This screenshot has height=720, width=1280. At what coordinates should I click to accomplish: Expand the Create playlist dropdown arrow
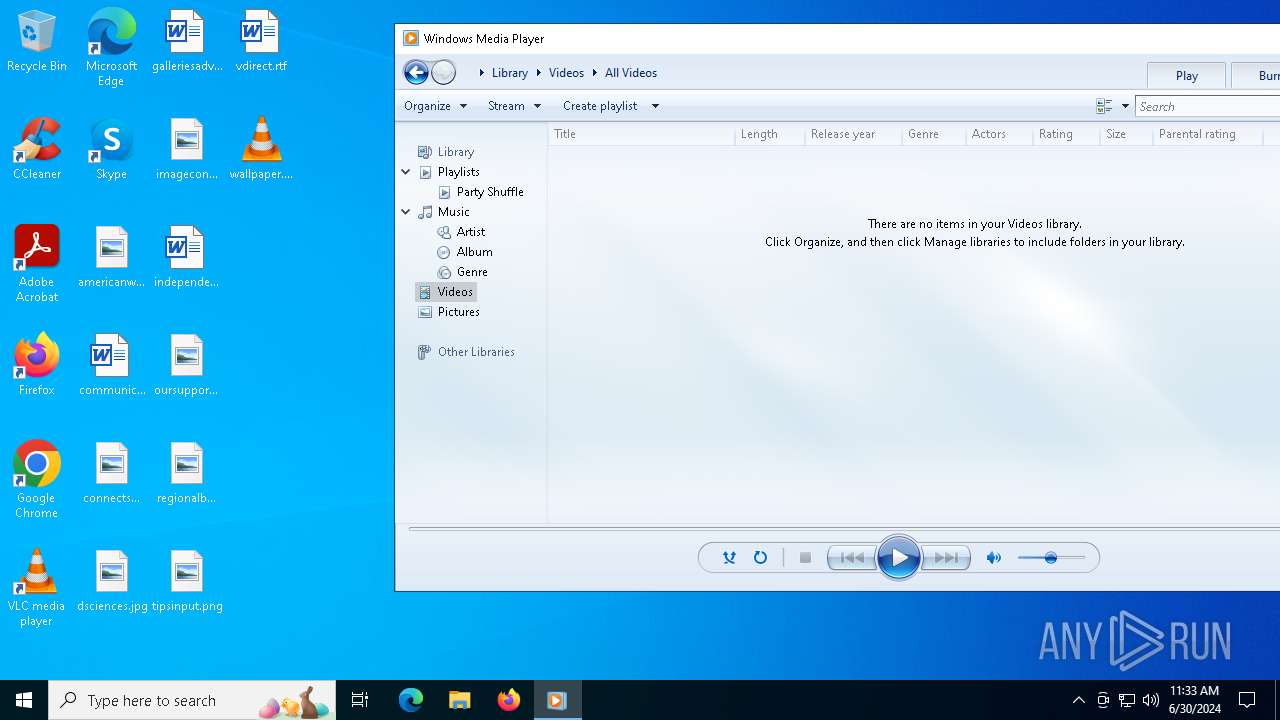655,106
